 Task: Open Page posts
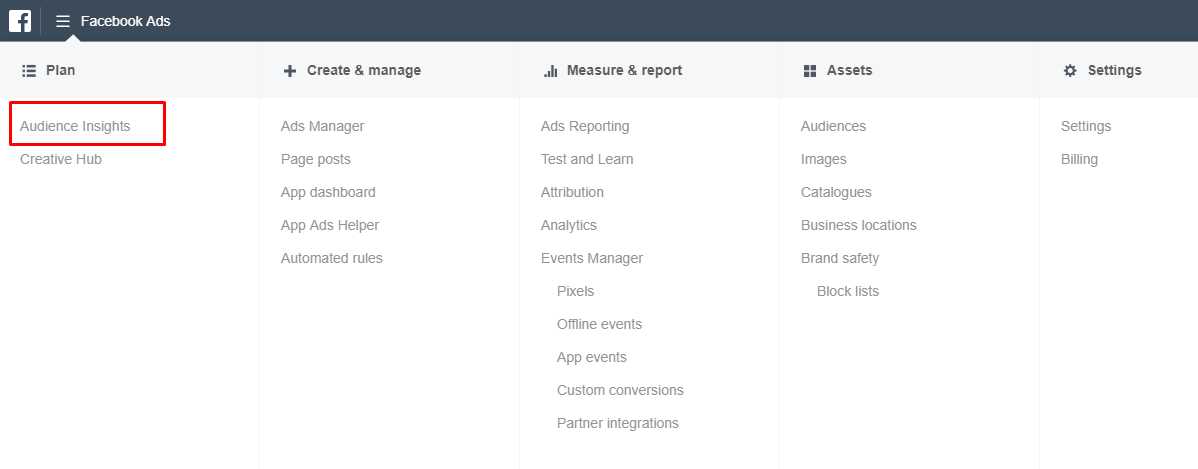pyautogui.click(x=315, y=160)
